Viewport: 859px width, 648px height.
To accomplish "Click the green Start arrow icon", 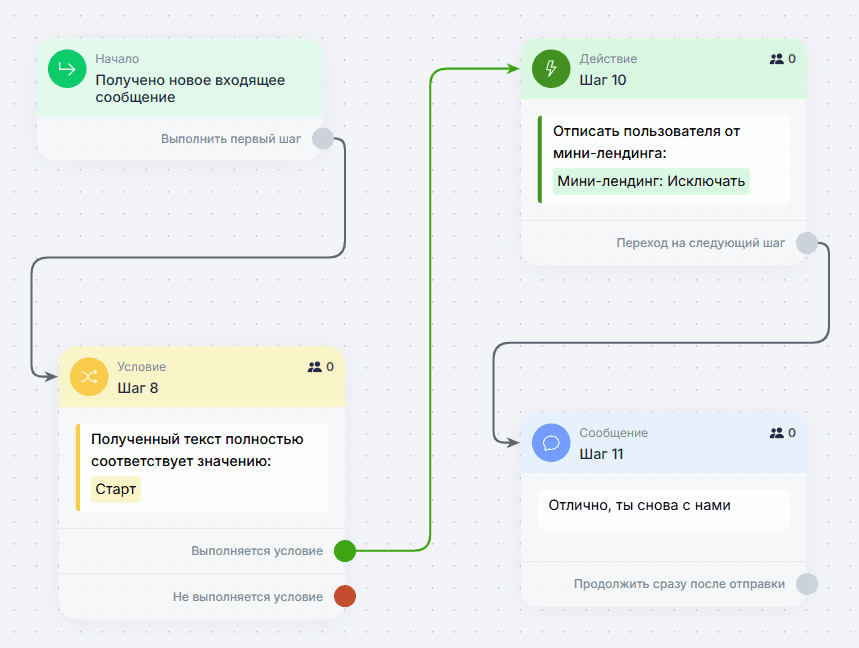I will 67,68.
